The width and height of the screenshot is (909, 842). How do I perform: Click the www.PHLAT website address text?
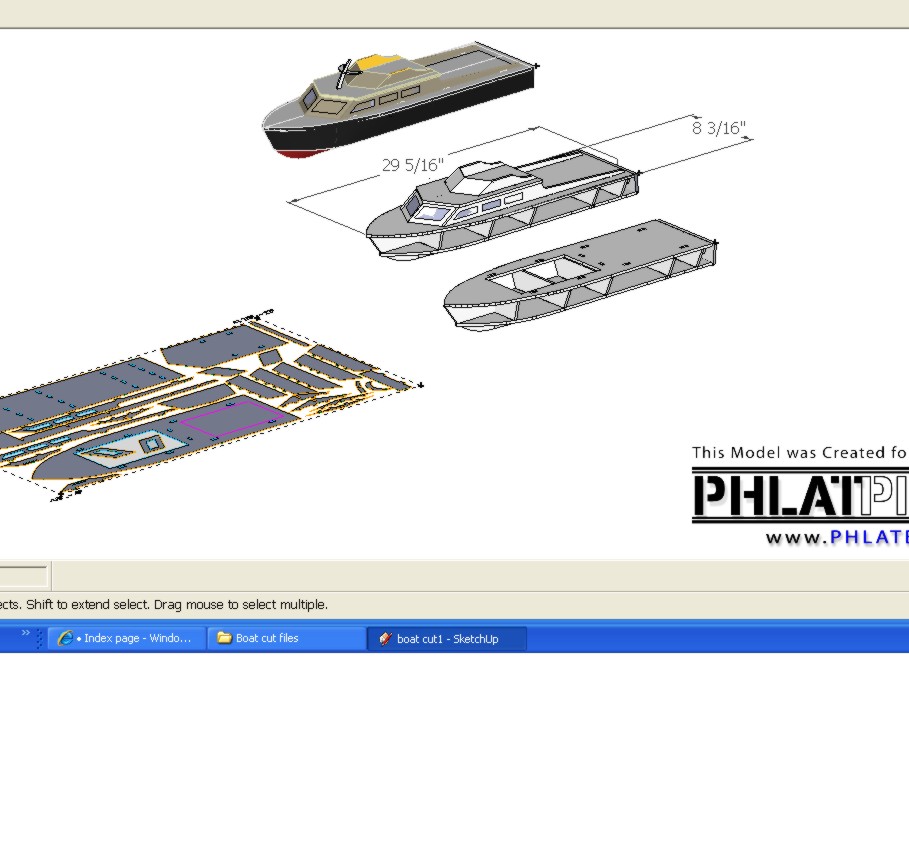point(837,538)
